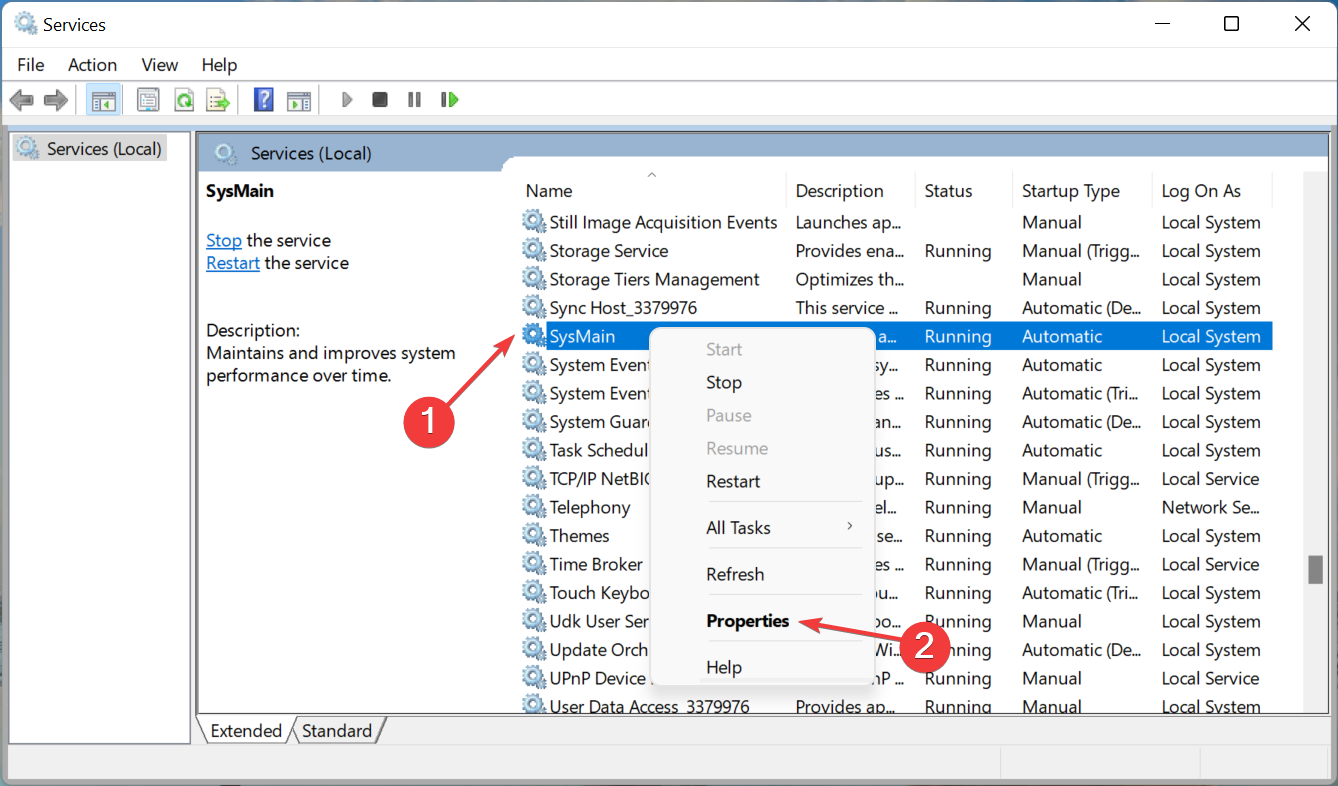Click the Back navigation arrow icon
This screenshot has height=786, width=1338.
pos(21,99)
